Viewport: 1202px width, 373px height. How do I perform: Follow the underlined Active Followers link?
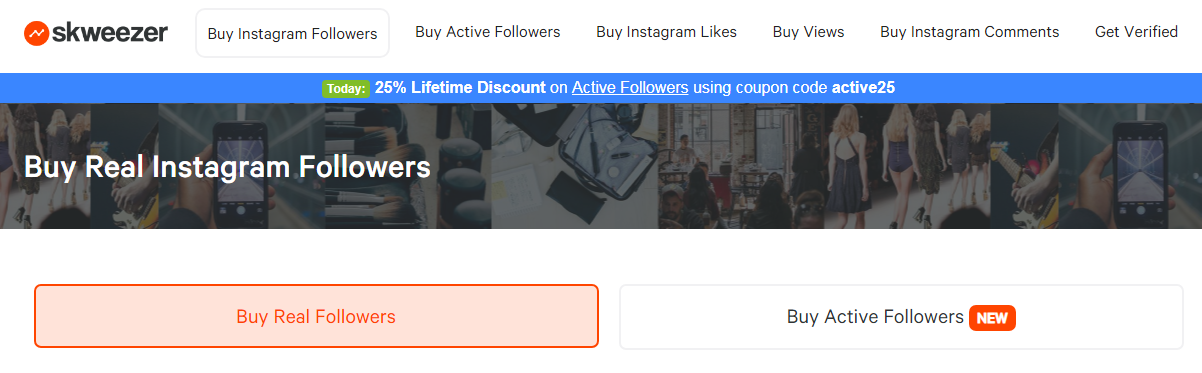pyautogui.click(x=630, y=87)
